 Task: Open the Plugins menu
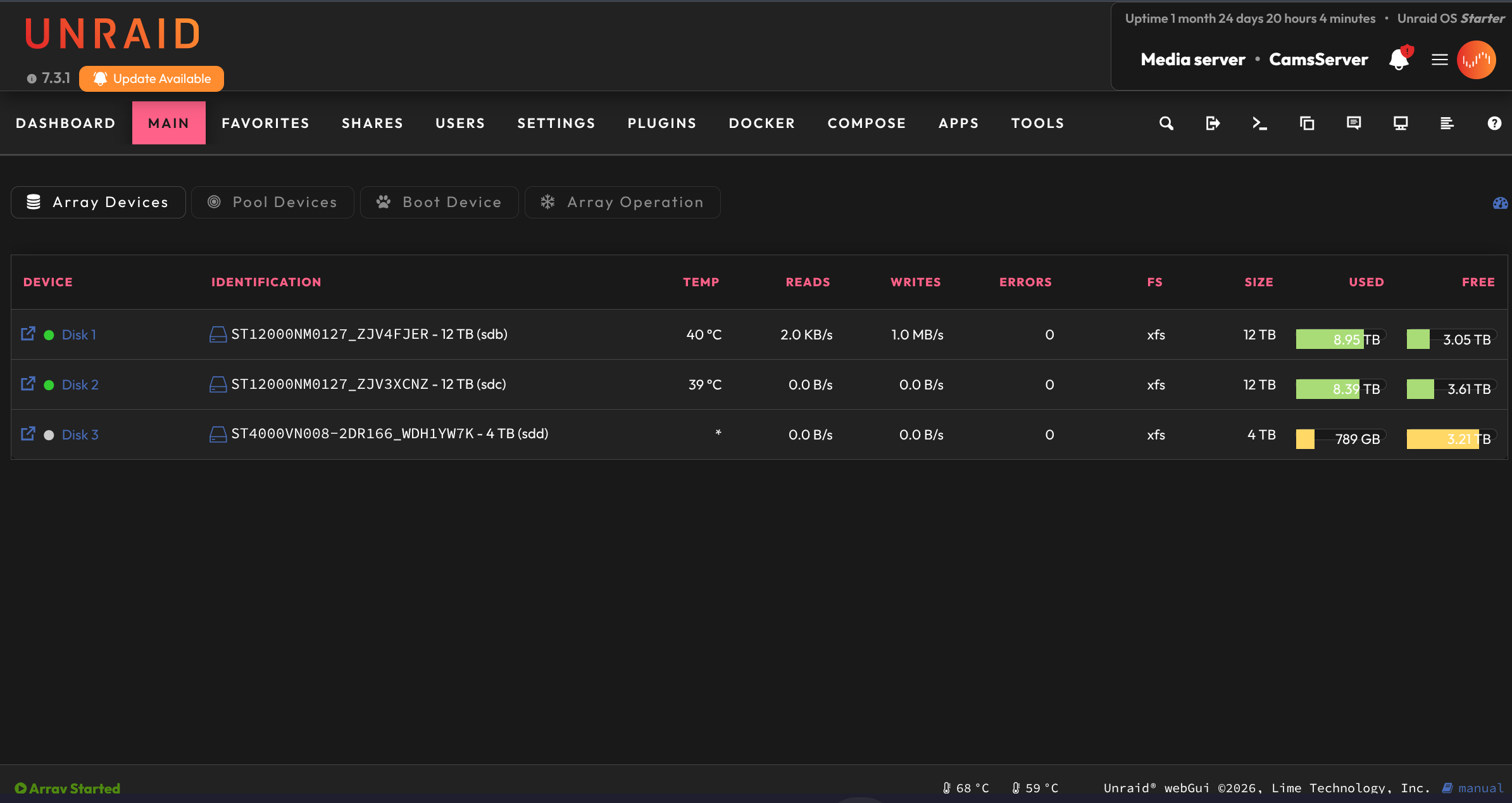pyautogui.click(x=662, y=123)
